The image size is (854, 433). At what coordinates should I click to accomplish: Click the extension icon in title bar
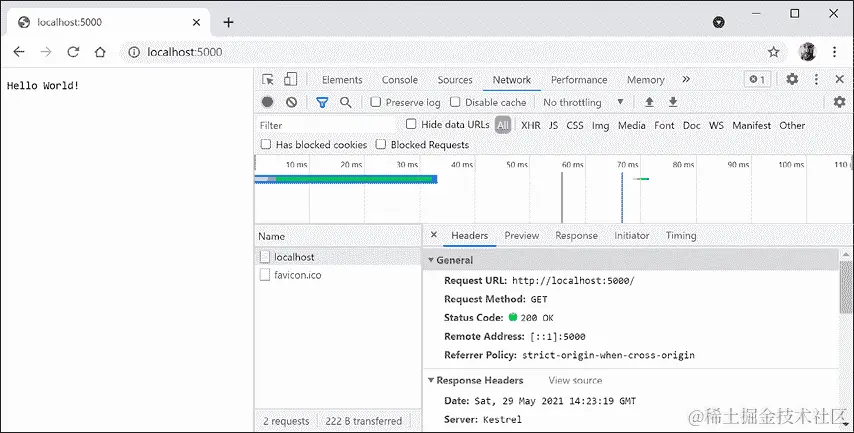(719, 22)
